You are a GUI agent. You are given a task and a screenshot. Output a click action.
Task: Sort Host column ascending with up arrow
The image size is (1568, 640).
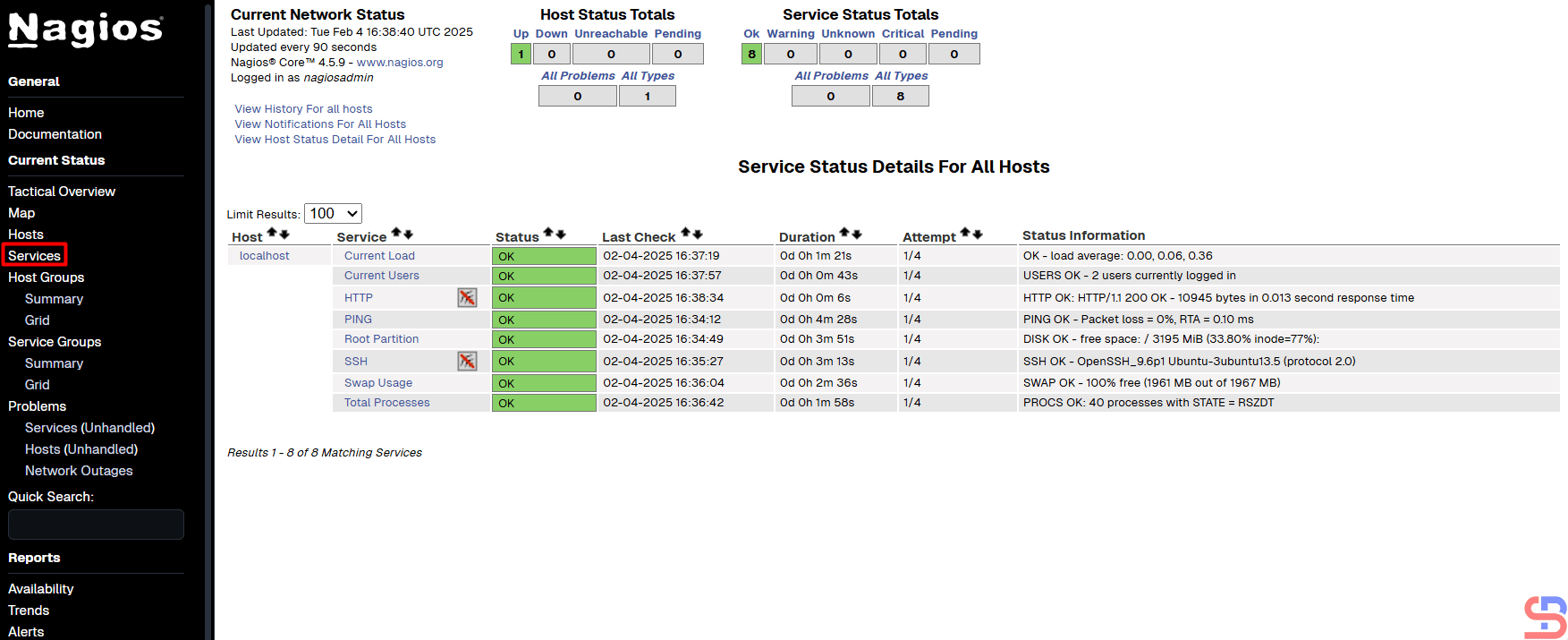point(273,234)
